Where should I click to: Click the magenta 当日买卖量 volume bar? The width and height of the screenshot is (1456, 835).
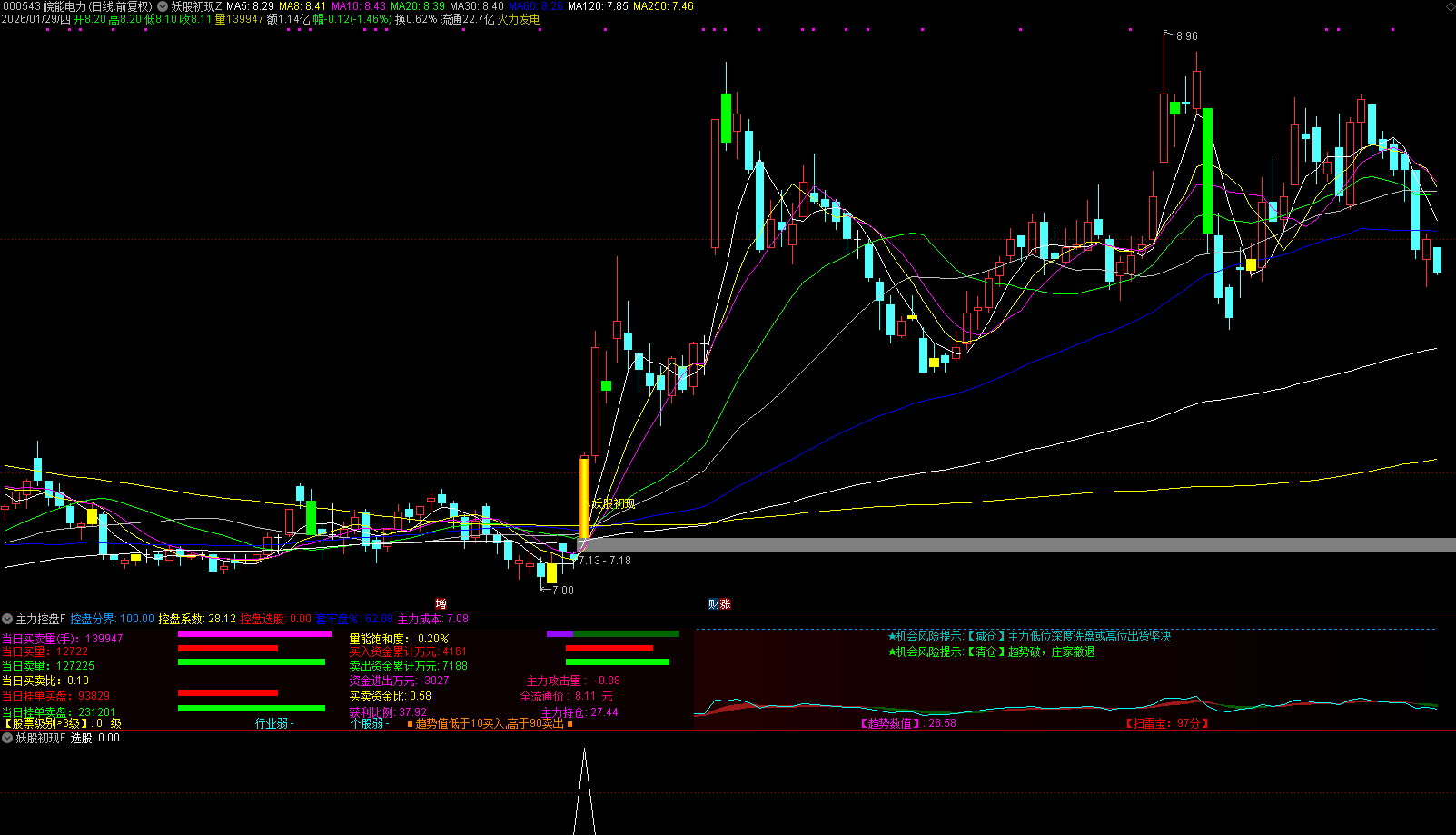coord(254,634)
